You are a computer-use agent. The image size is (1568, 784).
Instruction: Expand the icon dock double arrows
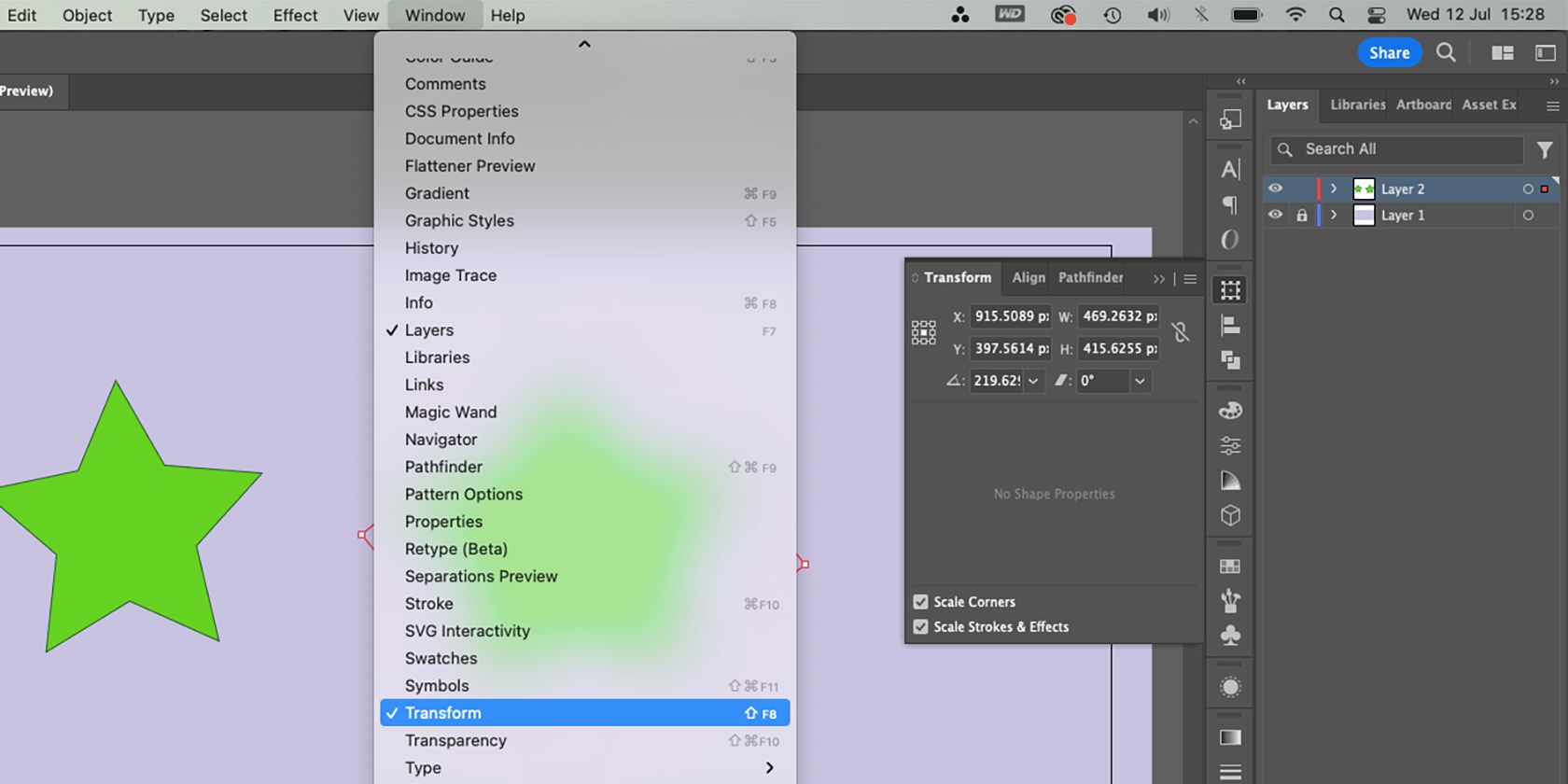click(1241, 81)
